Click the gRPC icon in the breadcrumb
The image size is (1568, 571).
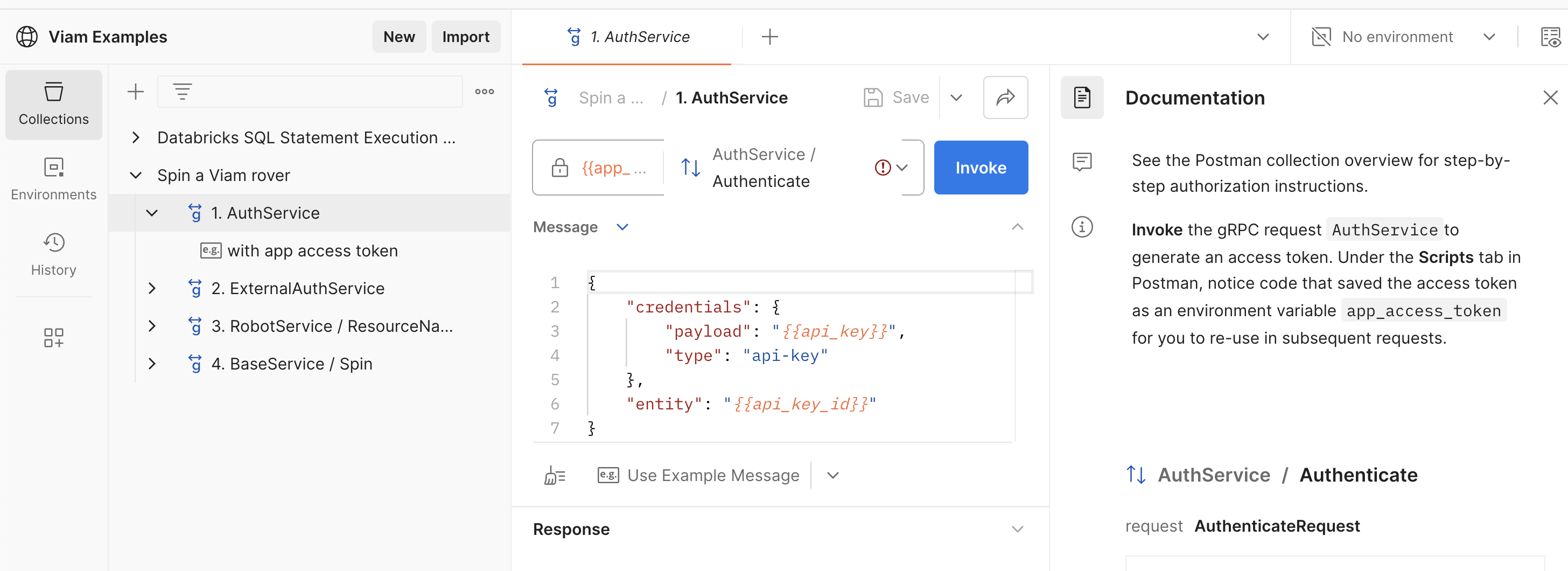tap(551, 98)
